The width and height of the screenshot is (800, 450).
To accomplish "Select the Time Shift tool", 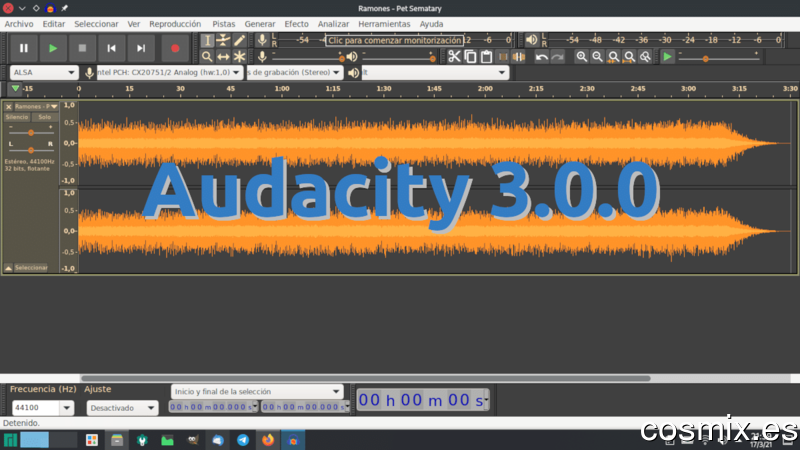I will point(223,57).
